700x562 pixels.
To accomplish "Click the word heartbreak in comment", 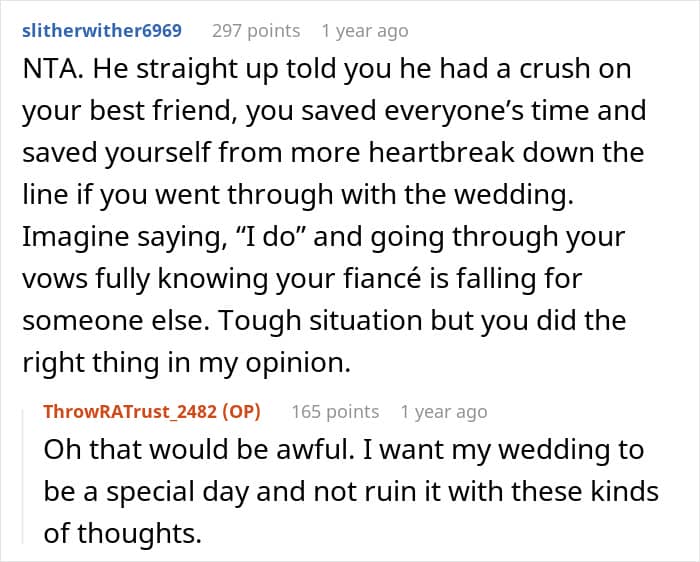I will (441, 153).
